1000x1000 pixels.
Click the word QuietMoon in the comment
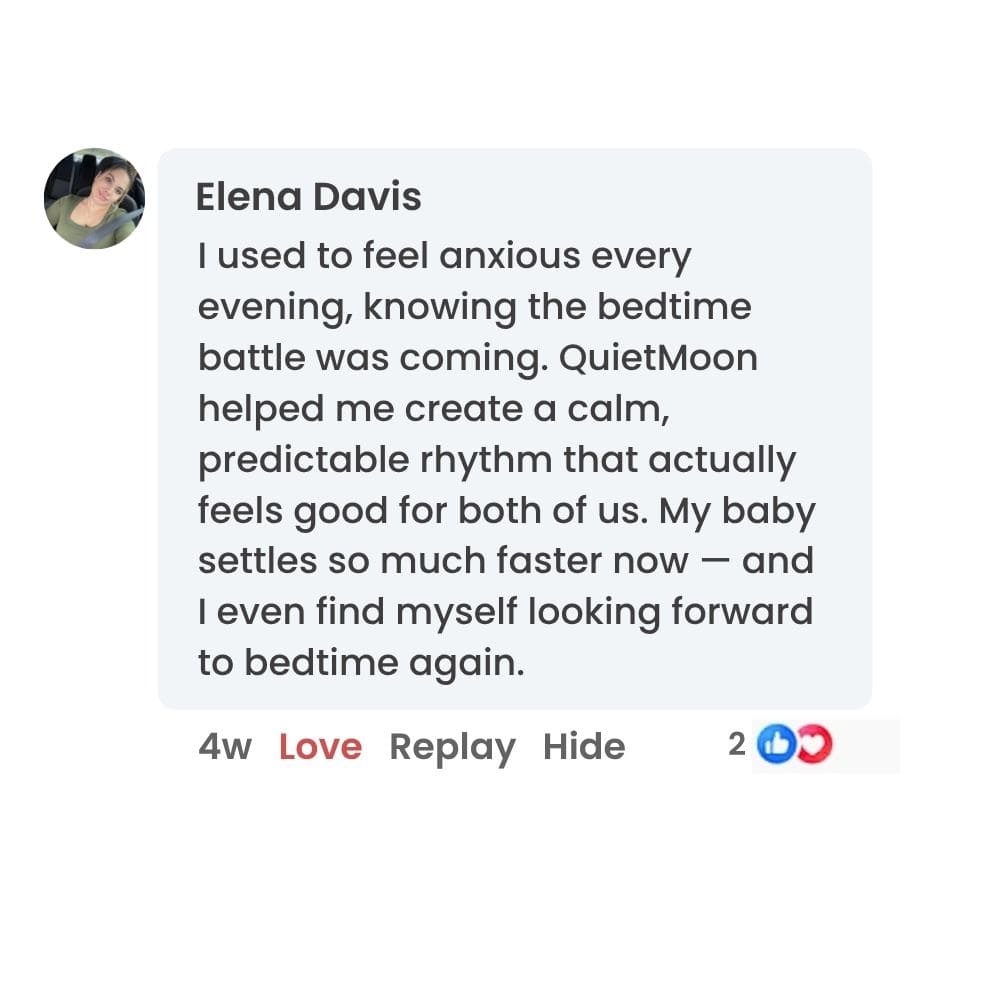click(x=658, y=358)
